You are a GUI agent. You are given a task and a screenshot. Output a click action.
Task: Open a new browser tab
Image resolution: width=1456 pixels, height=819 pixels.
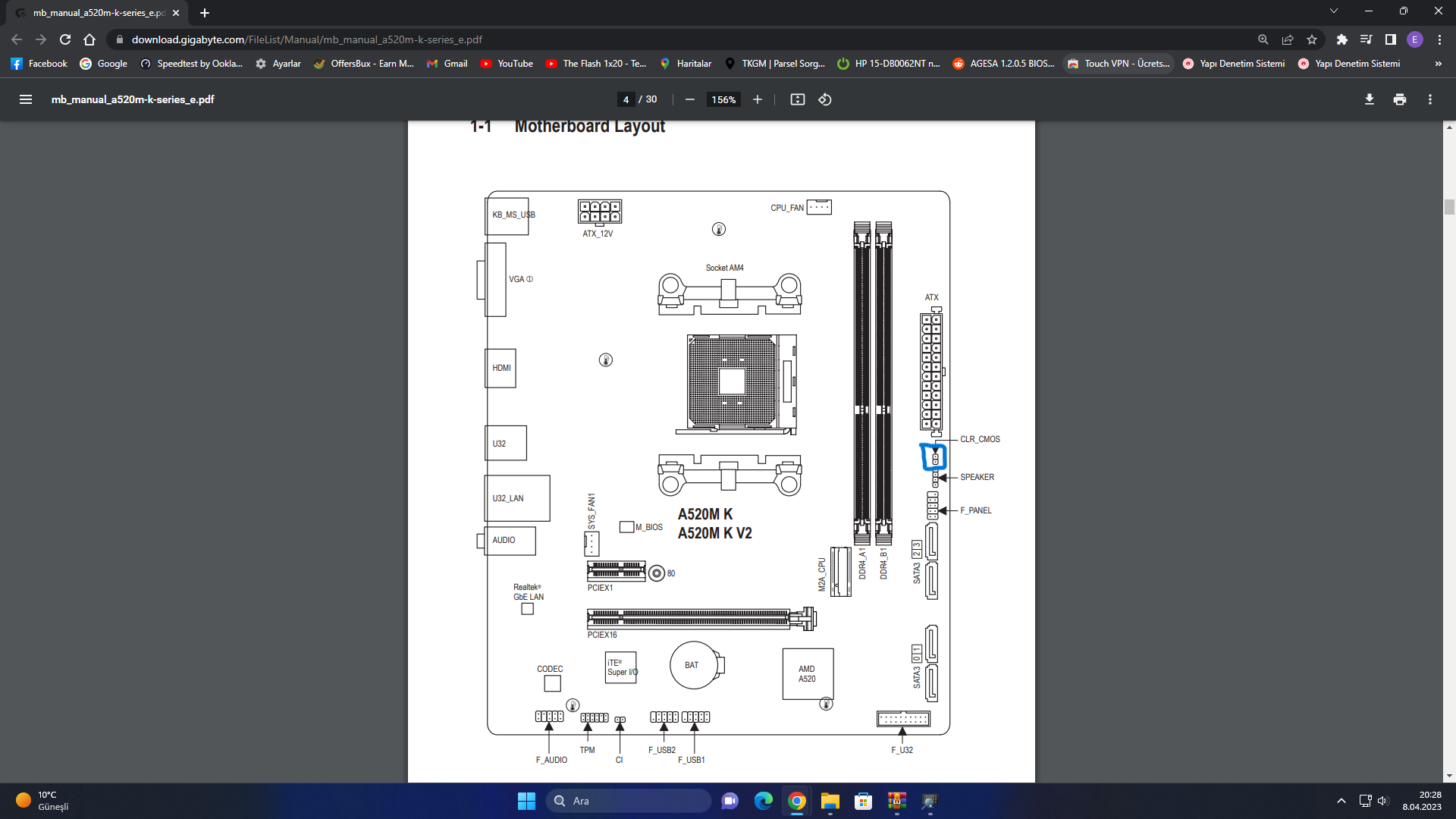(204, 13)
